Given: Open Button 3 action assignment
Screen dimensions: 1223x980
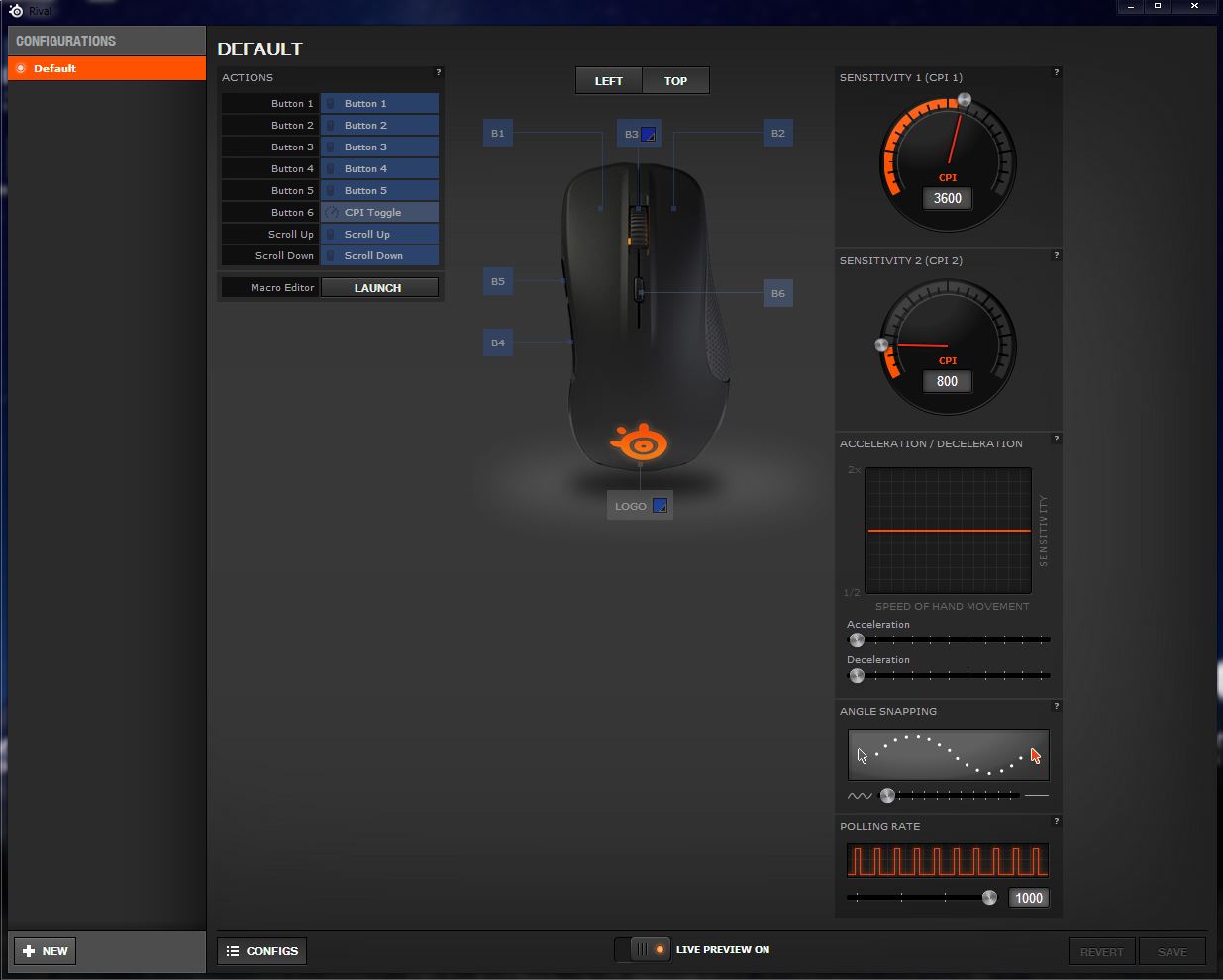Looking at the screenshot, I should coord(379,147).
